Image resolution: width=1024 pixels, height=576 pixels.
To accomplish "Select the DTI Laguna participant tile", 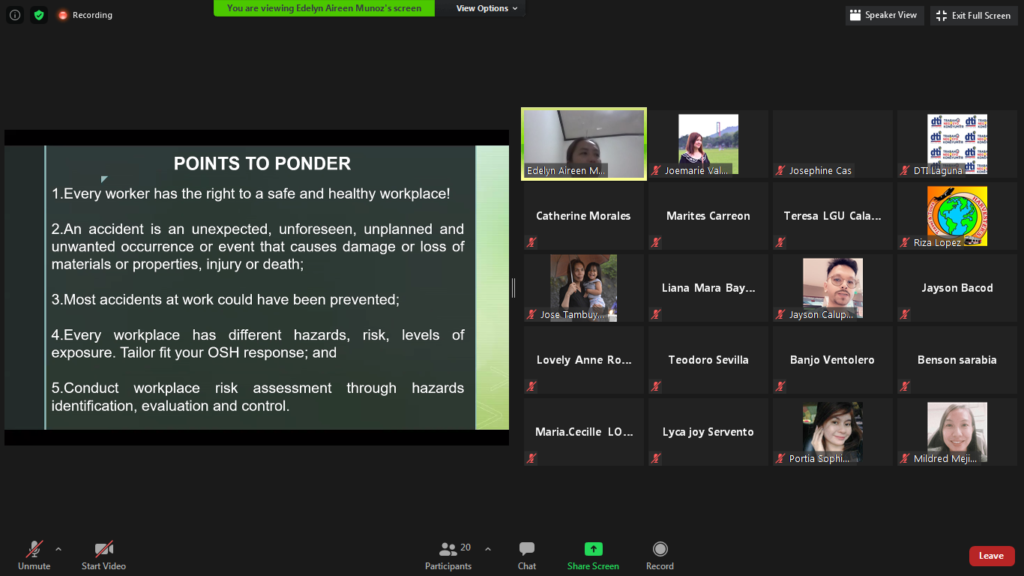I will pos(956,144).
